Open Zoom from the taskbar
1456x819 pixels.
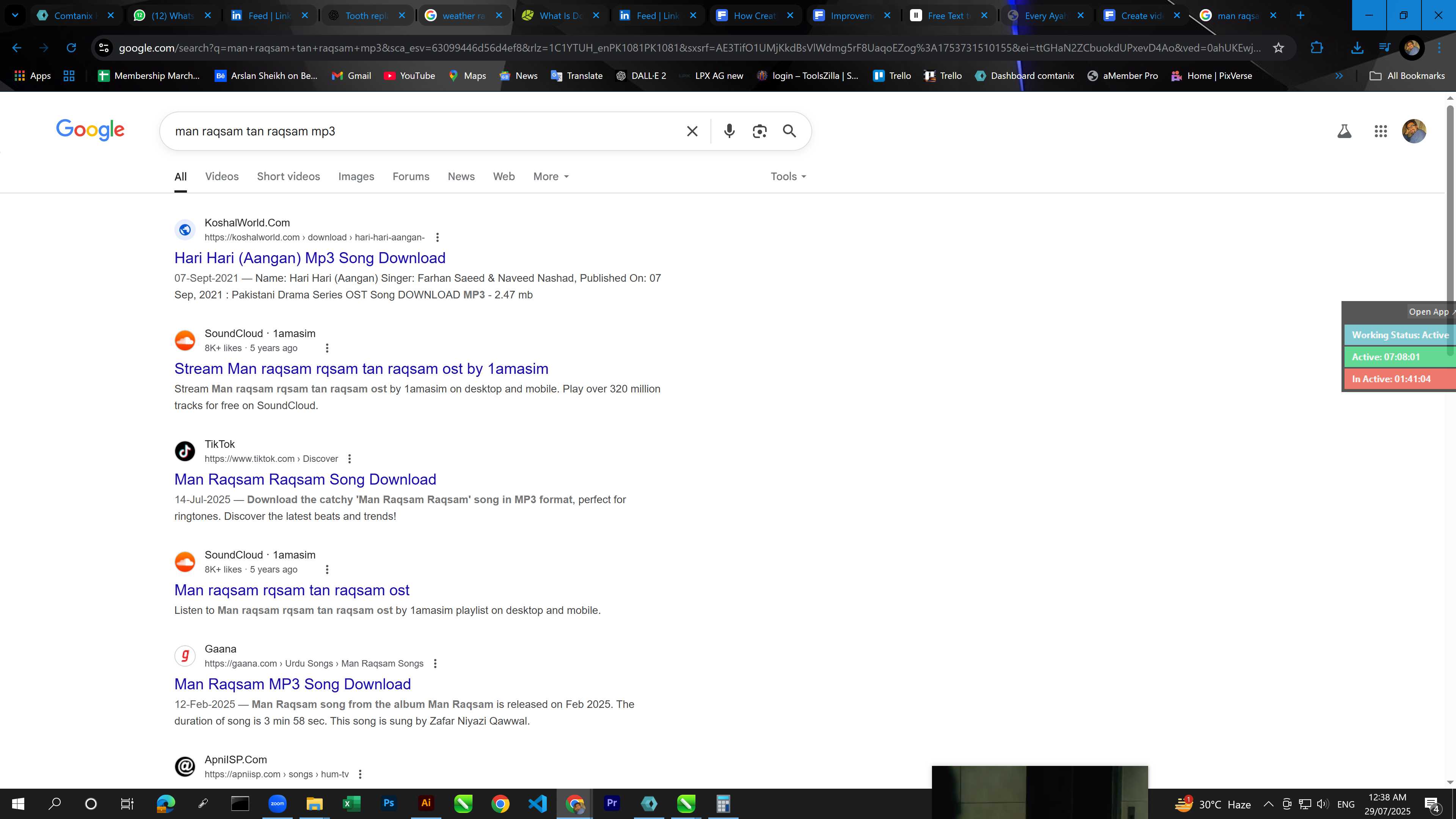pyautogui.click(x=277, y=803)
